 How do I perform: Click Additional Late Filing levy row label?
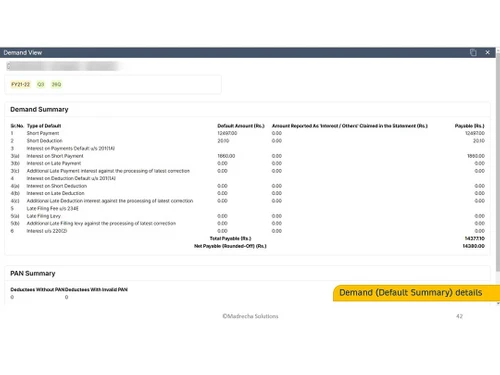(101, 223)
